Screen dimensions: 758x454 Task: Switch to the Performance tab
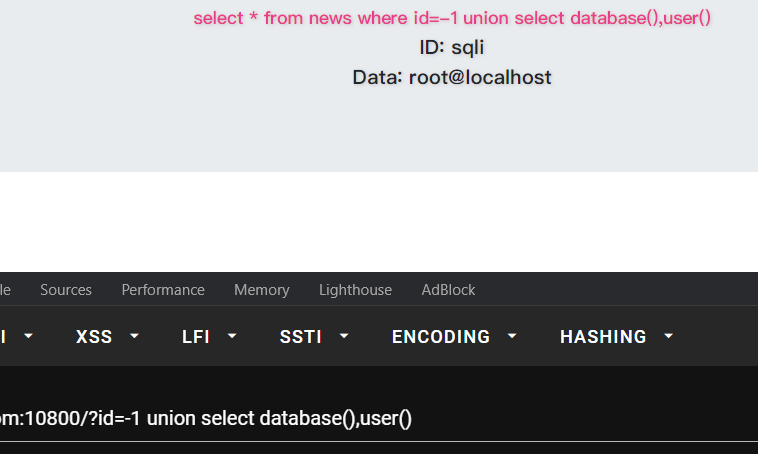(163, 290)
